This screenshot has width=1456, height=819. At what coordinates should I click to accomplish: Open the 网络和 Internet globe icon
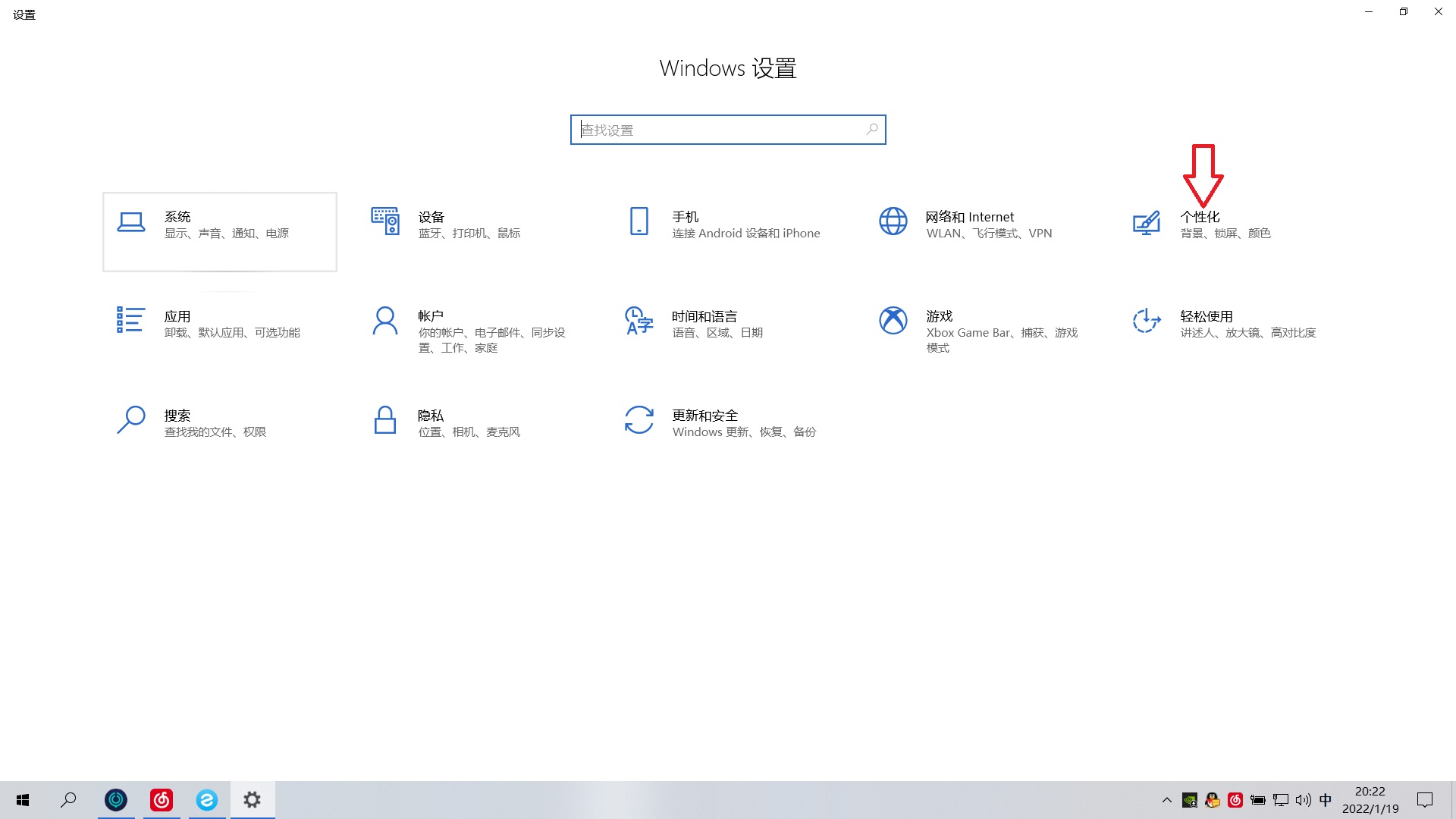coord(893,221)
